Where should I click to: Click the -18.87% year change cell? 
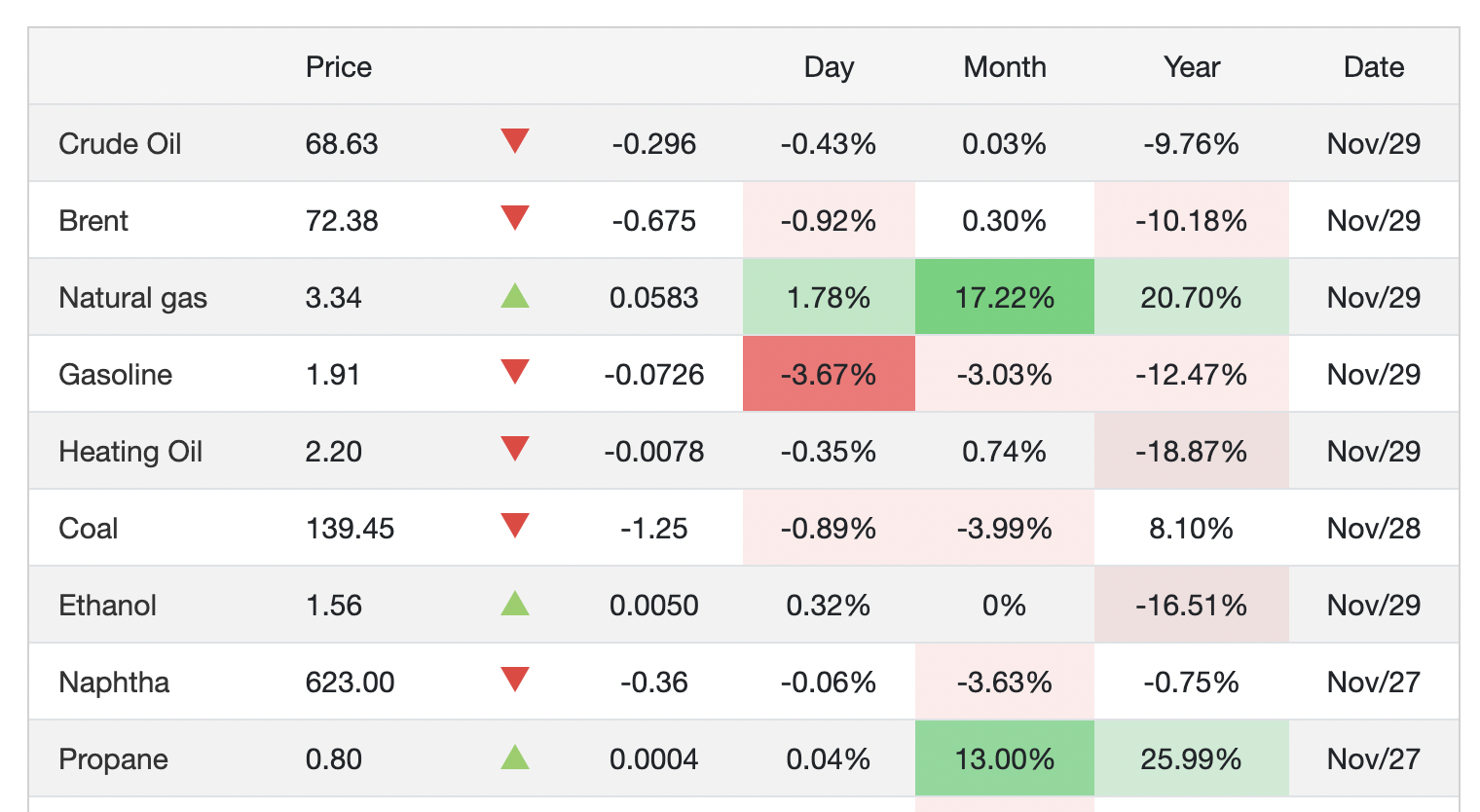[1192, 452]
